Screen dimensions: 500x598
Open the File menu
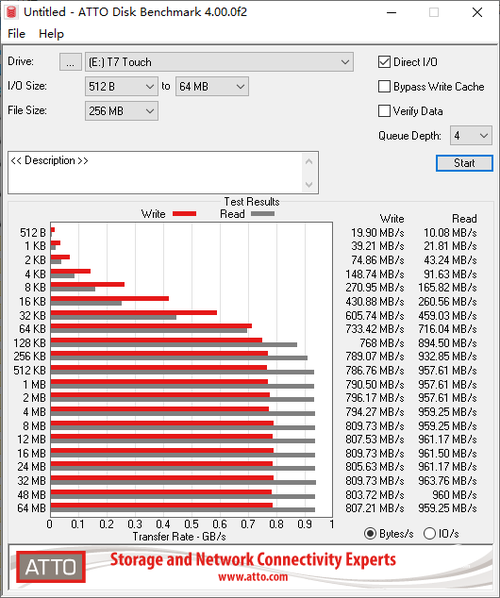pyautogui.click(x=16, y=34)
